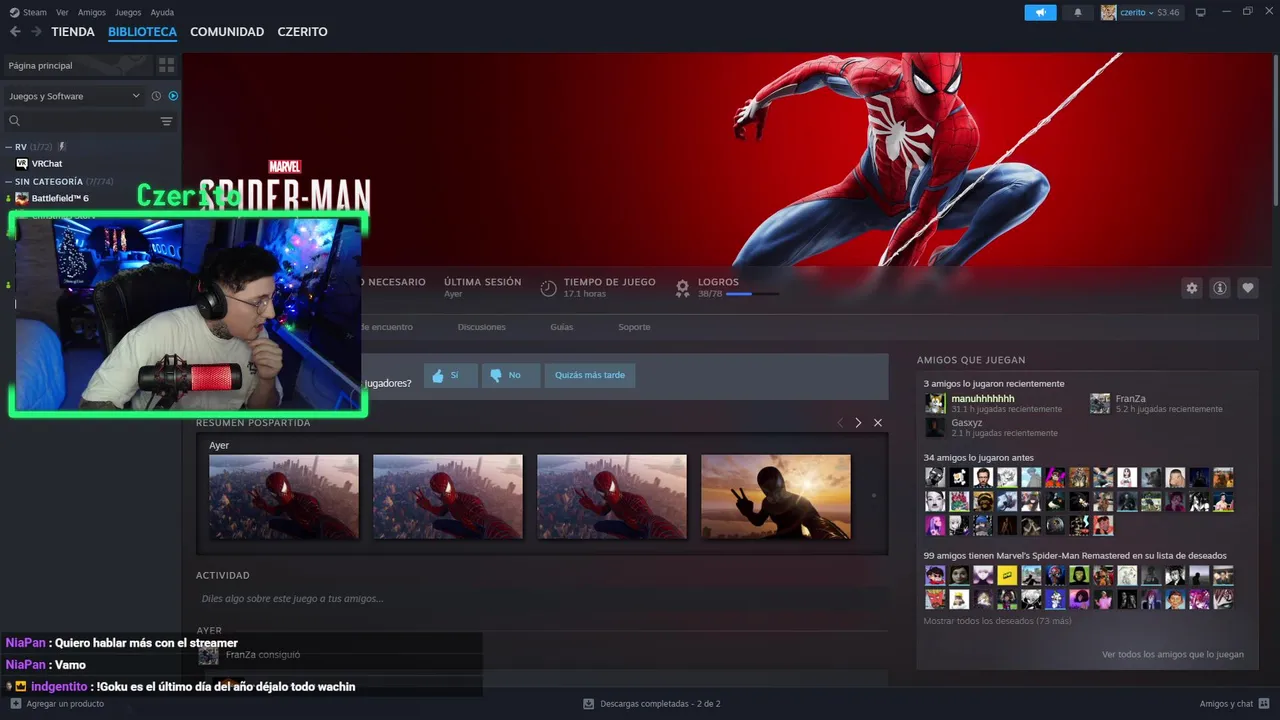The height and width of the screenshot is (720, 1280).
Task: Add Spider-Man to favorites heart icon
Action: [1248, 288]
